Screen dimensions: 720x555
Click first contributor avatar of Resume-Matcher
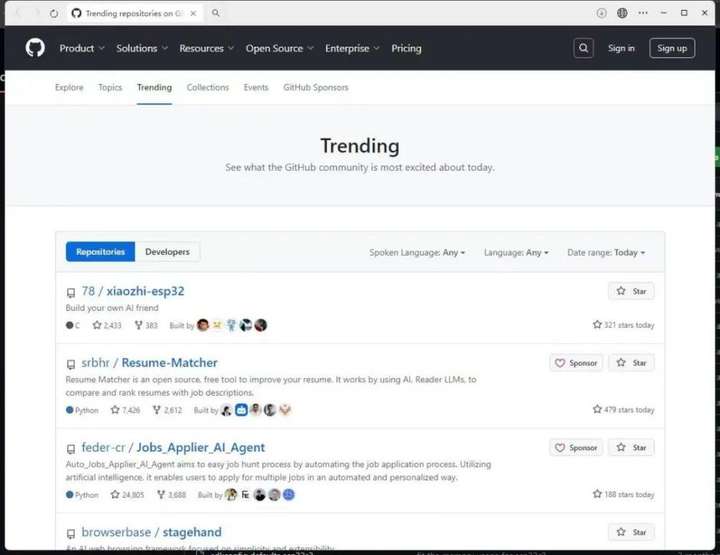coord(226,409)
